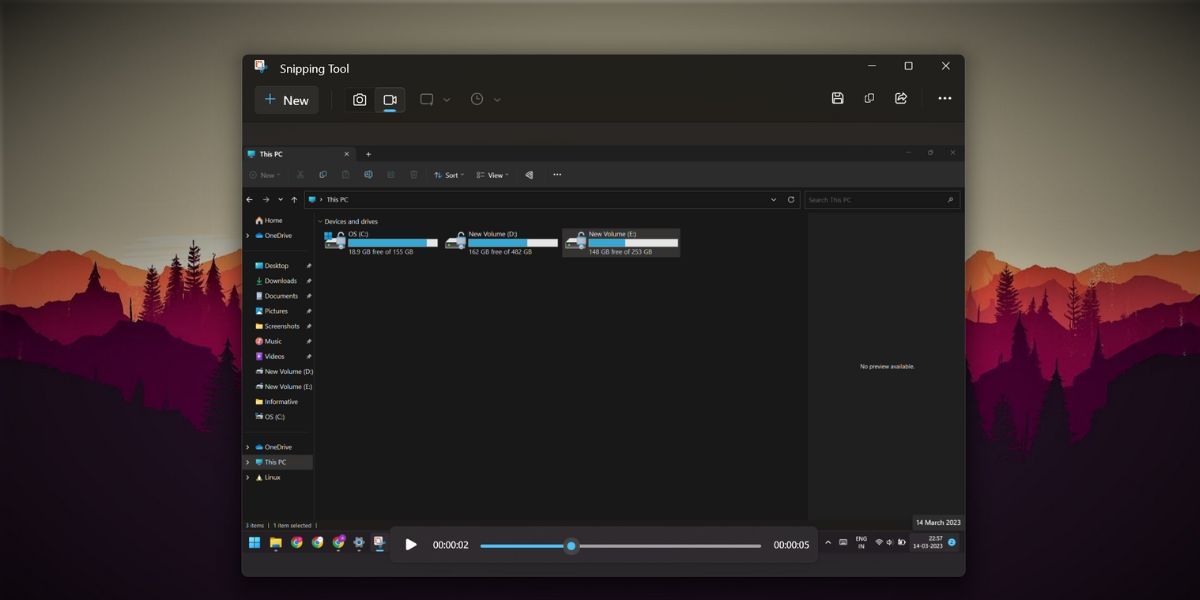Screen dimensions: 1200x600
Task: Switch to snip camera mode
Action: [x=360, y=99]
